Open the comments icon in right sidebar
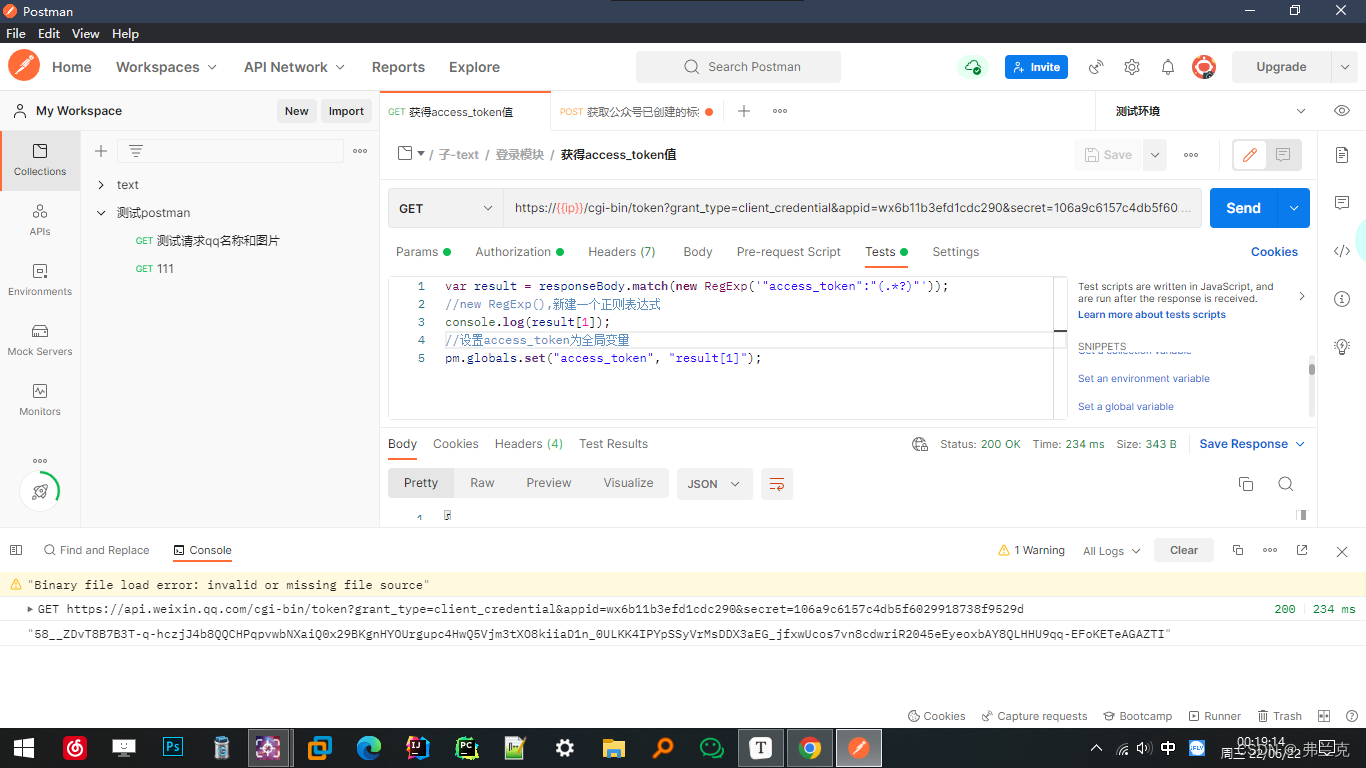Viewport: 1366px width, 768px height. (1342, 203)
